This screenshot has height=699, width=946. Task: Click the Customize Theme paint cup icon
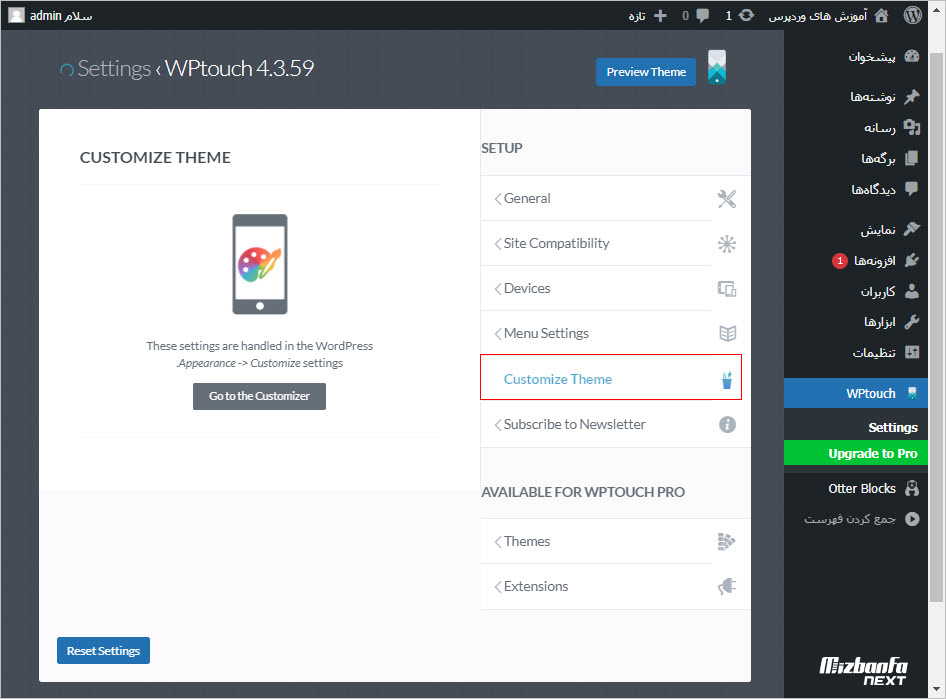pos(727,379)
